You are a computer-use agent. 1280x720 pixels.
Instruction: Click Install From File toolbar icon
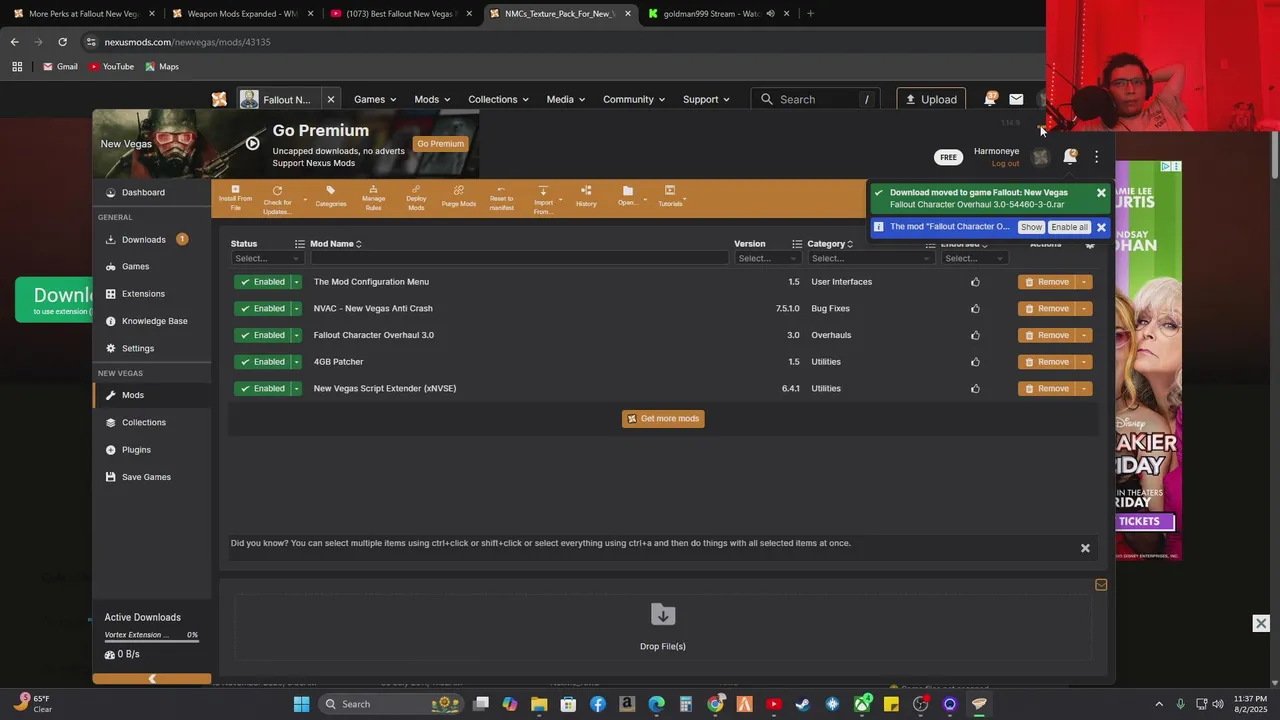pyautogui.click(x=235, y=197)
